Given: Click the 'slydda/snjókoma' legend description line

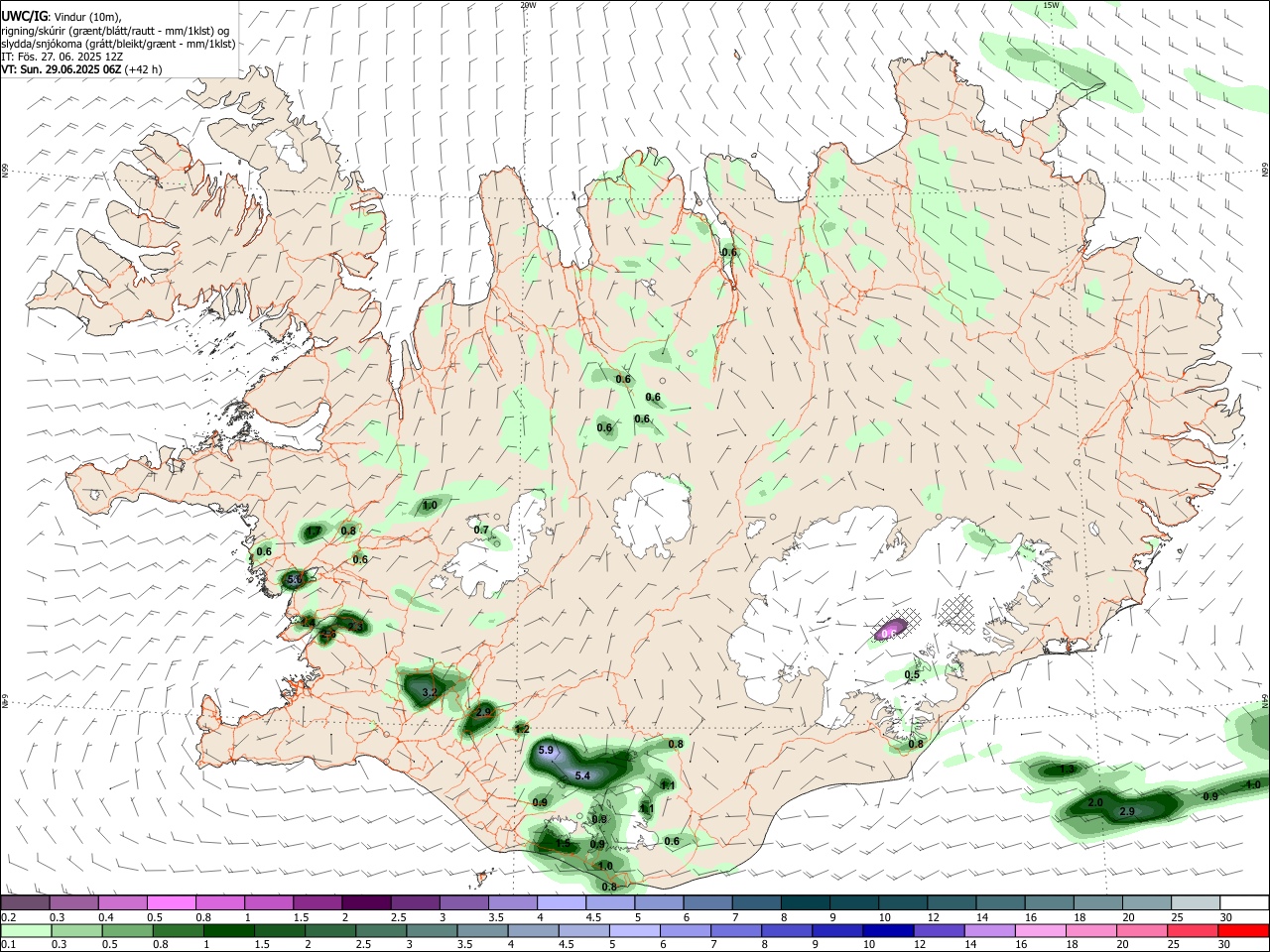Looking at the screenshot, I should click(x=118, y=44).
